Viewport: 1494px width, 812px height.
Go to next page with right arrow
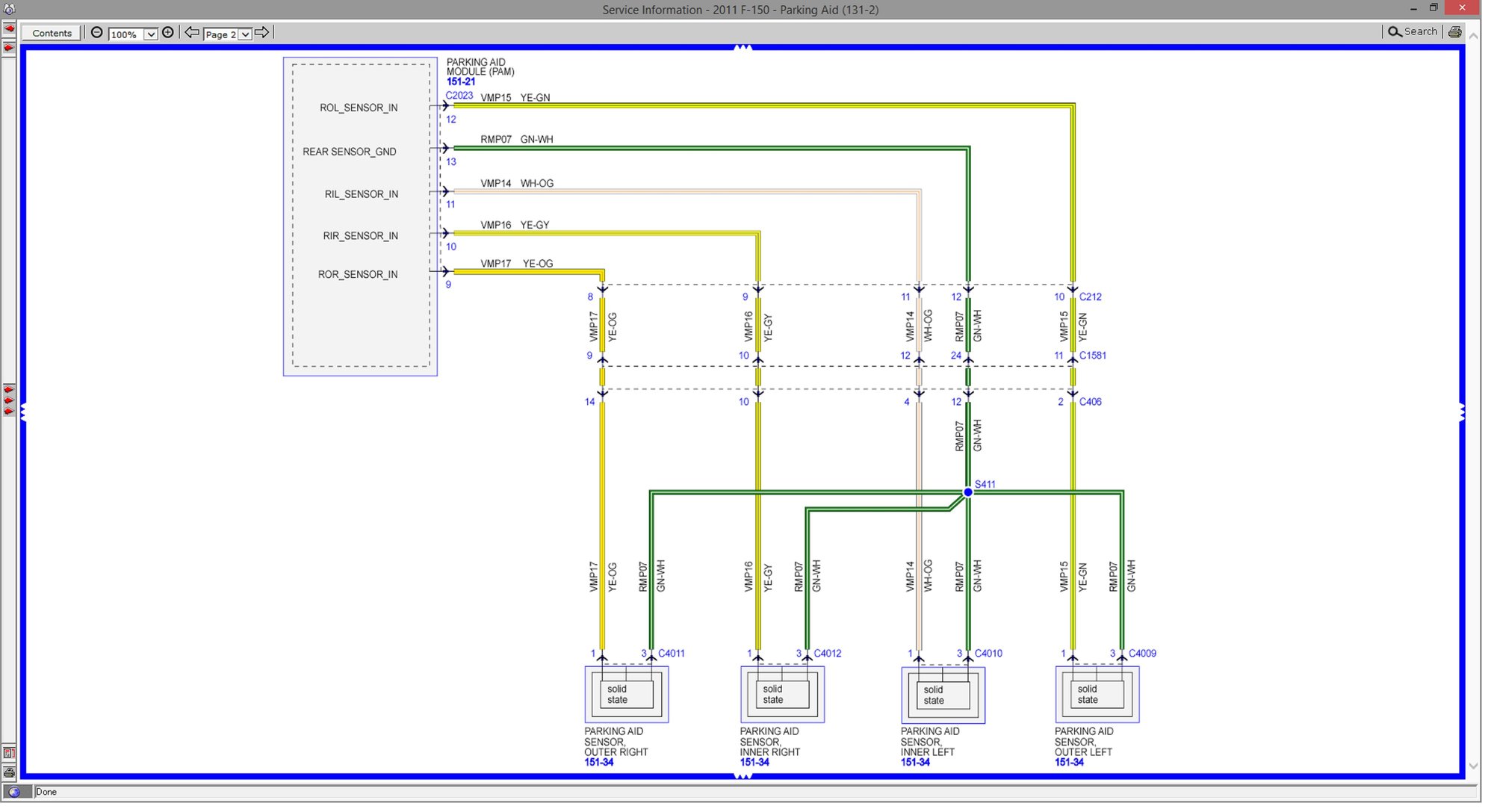point(262,32)
